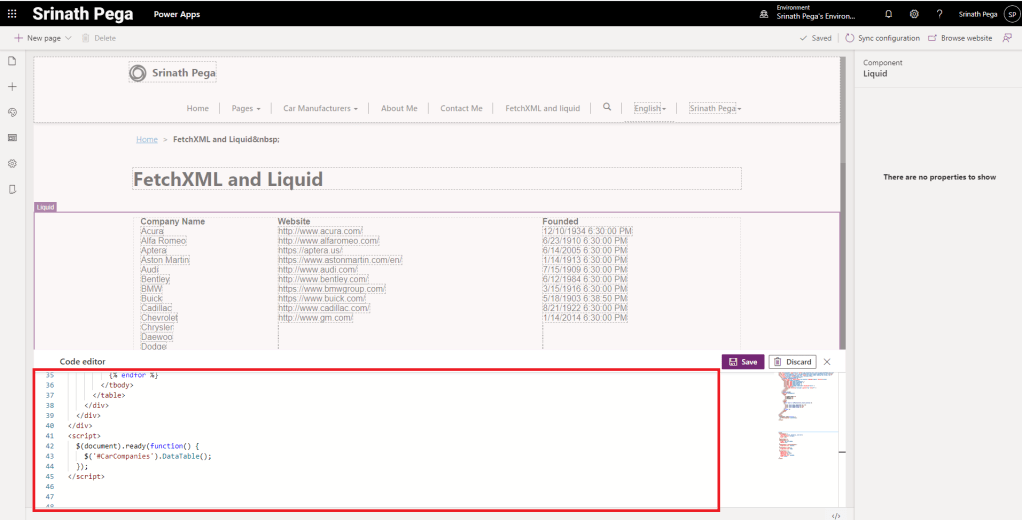Image resolution: width=1022 pixels, height=520 pixels.
Task: Expand the Pages navigation dropdown
Action: click(x=245, y=108)
